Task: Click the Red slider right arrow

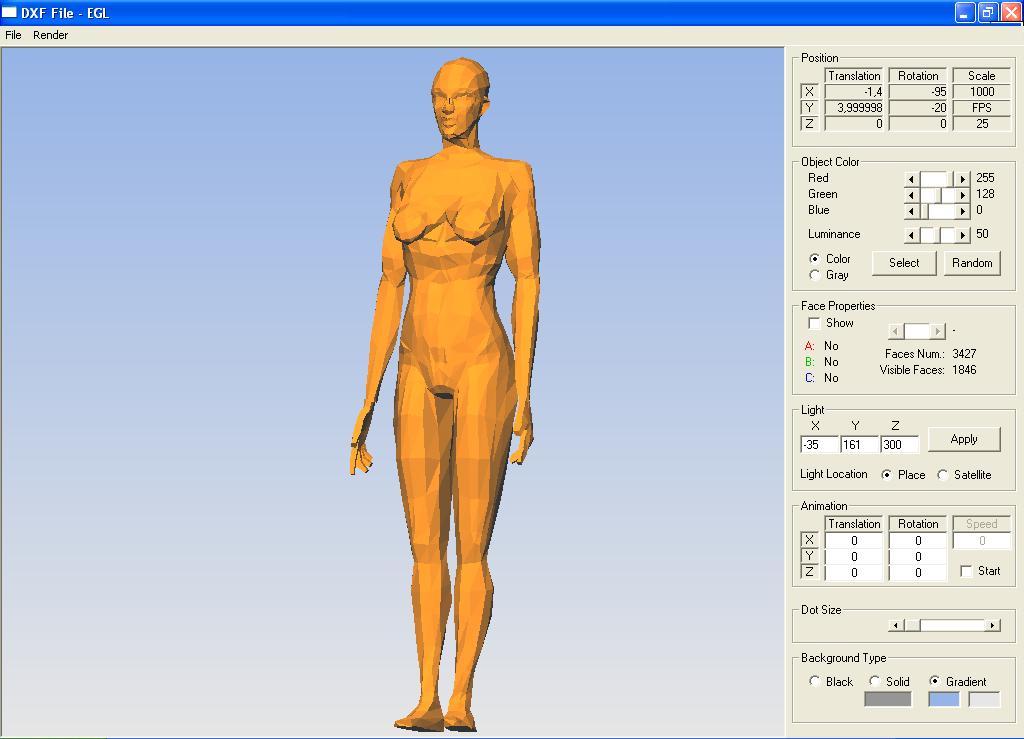Action: [962, 179]
